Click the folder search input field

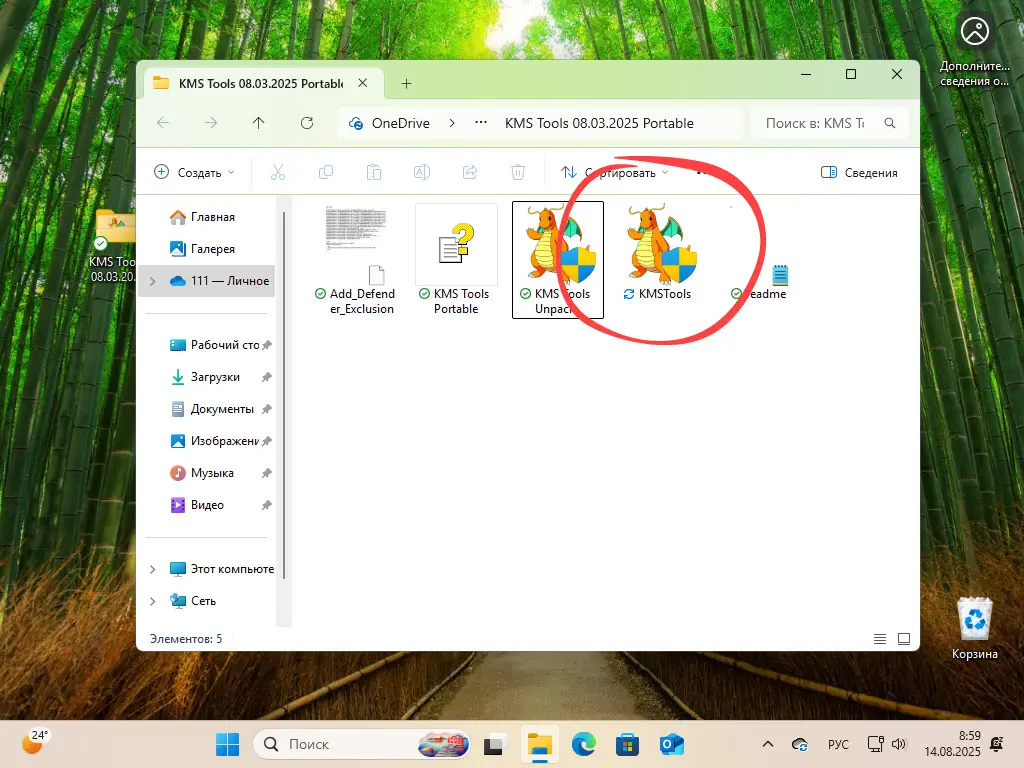point(815,123)
